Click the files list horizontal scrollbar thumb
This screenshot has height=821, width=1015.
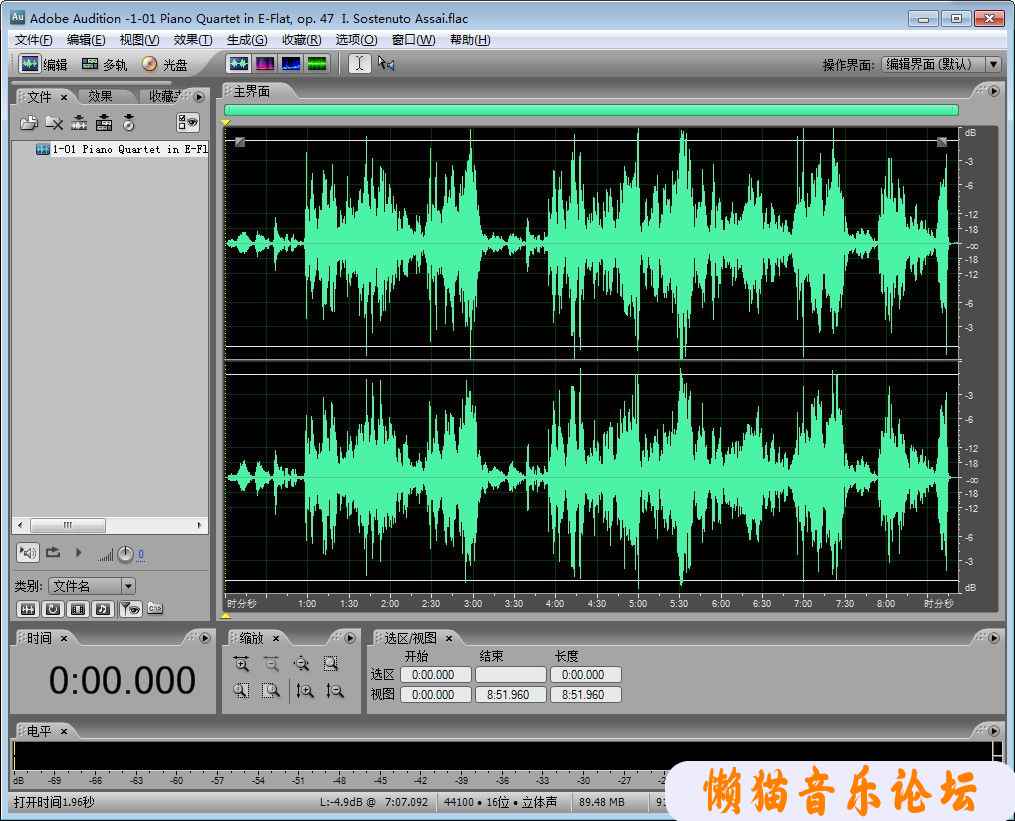click(67, 525)
